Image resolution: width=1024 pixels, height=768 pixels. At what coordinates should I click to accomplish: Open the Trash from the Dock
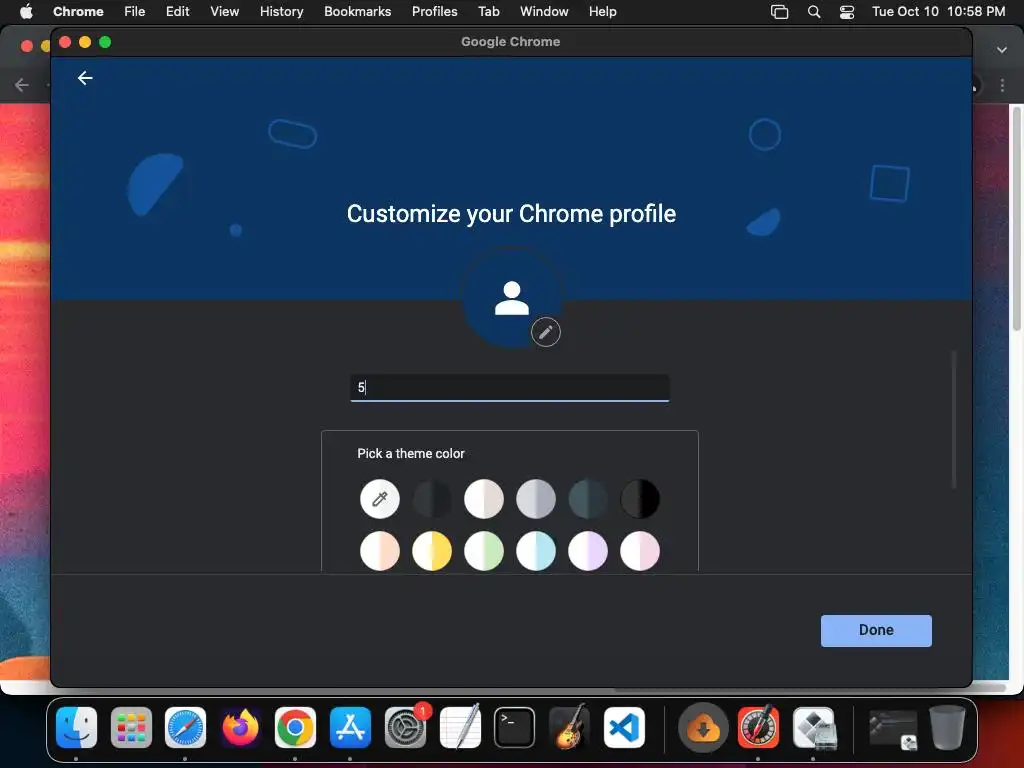click(947, 728)
